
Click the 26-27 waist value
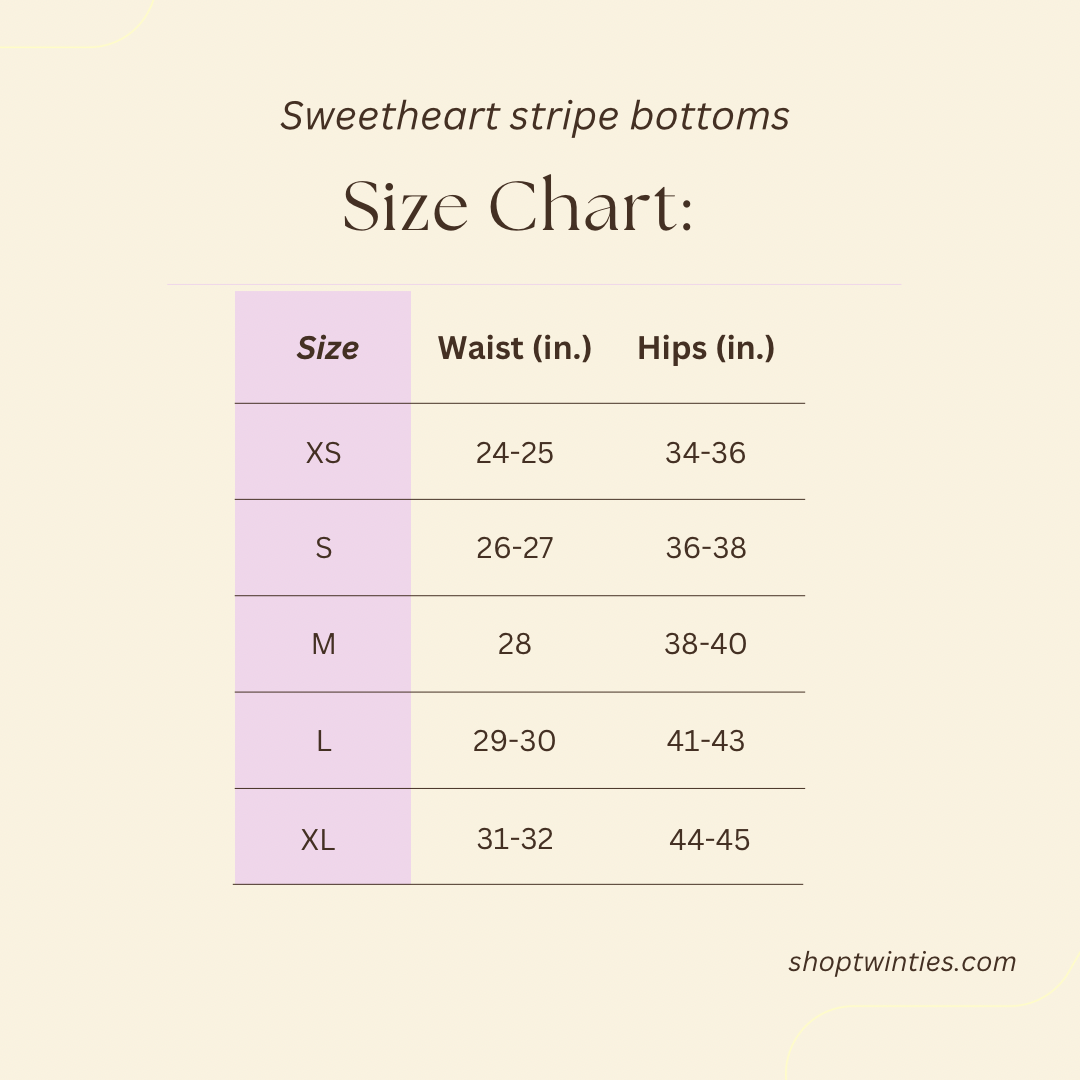pos(515,548)
